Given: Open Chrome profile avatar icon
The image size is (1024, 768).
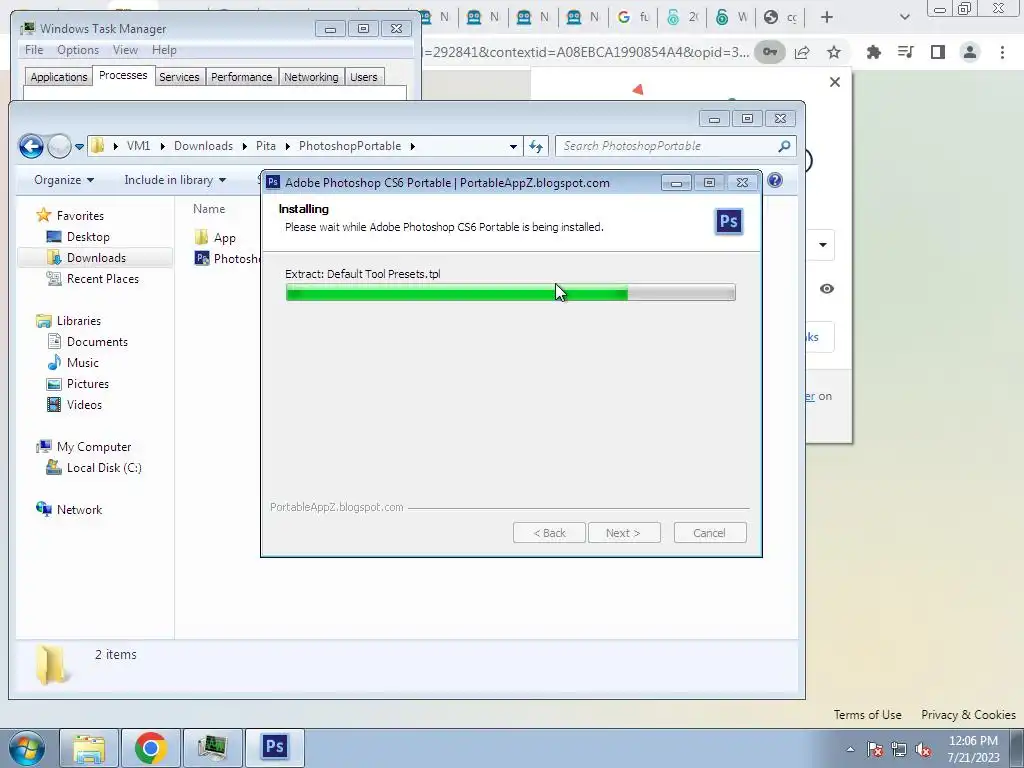Looking at the screenshot, I should pyautogui.click(x=970, y=52).
